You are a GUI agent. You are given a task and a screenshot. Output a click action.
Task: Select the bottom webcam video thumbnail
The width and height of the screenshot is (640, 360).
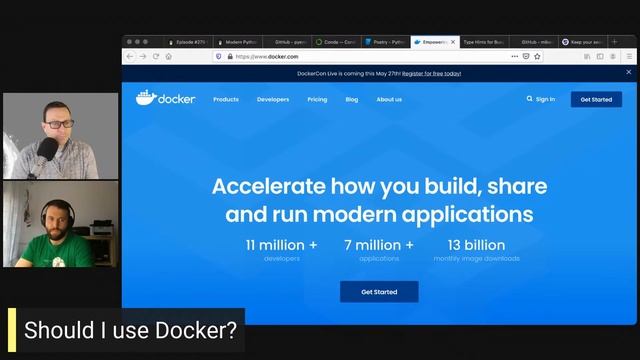(60, 224)
